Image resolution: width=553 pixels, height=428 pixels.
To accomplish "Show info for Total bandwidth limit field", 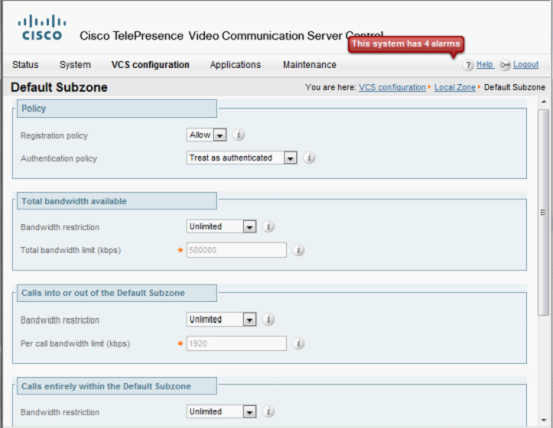I will coord(298,250).
